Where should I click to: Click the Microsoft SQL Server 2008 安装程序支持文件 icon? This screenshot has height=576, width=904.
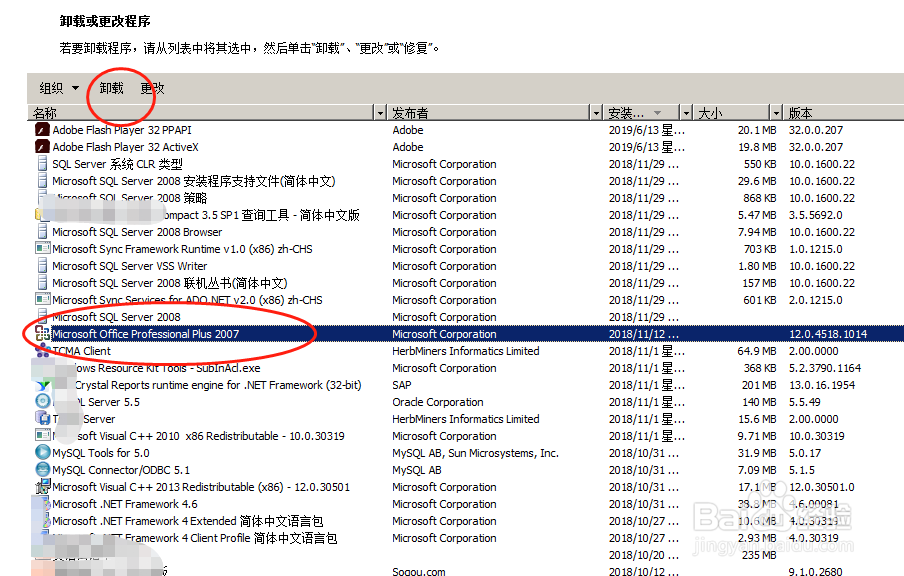coord(42,181)
